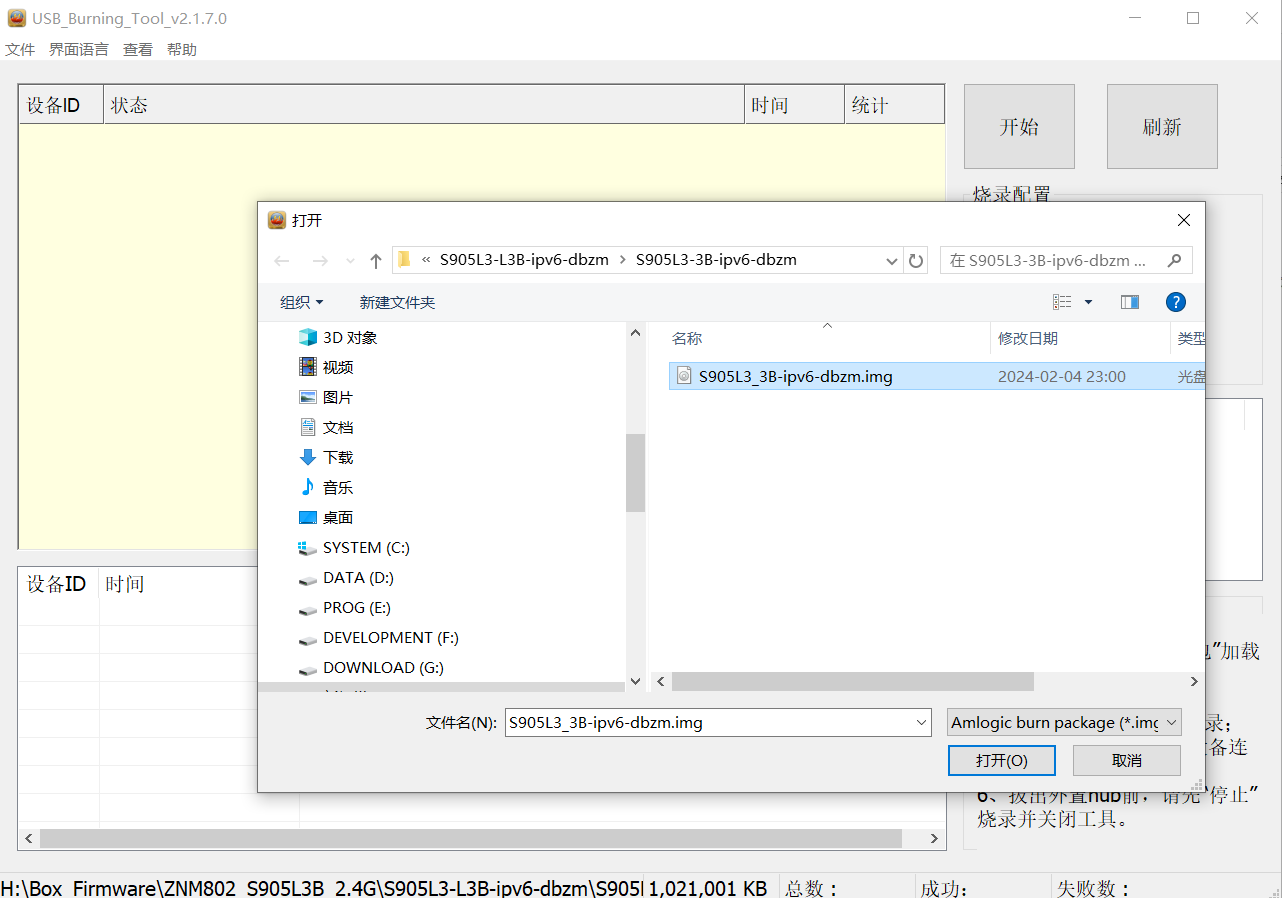This screenshot has width=1282, height=898.
Task: Open the 界面语言 menu
Action: click(79, 49)
